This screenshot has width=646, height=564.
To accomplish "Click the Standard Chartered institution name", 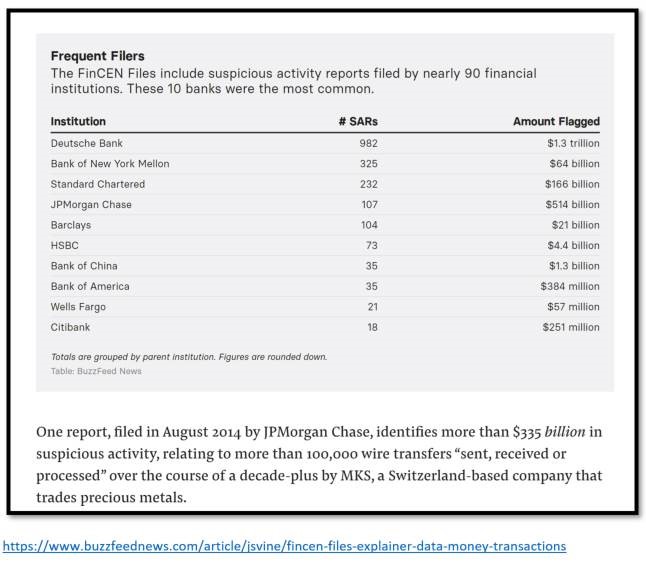I will coord(97,184).
